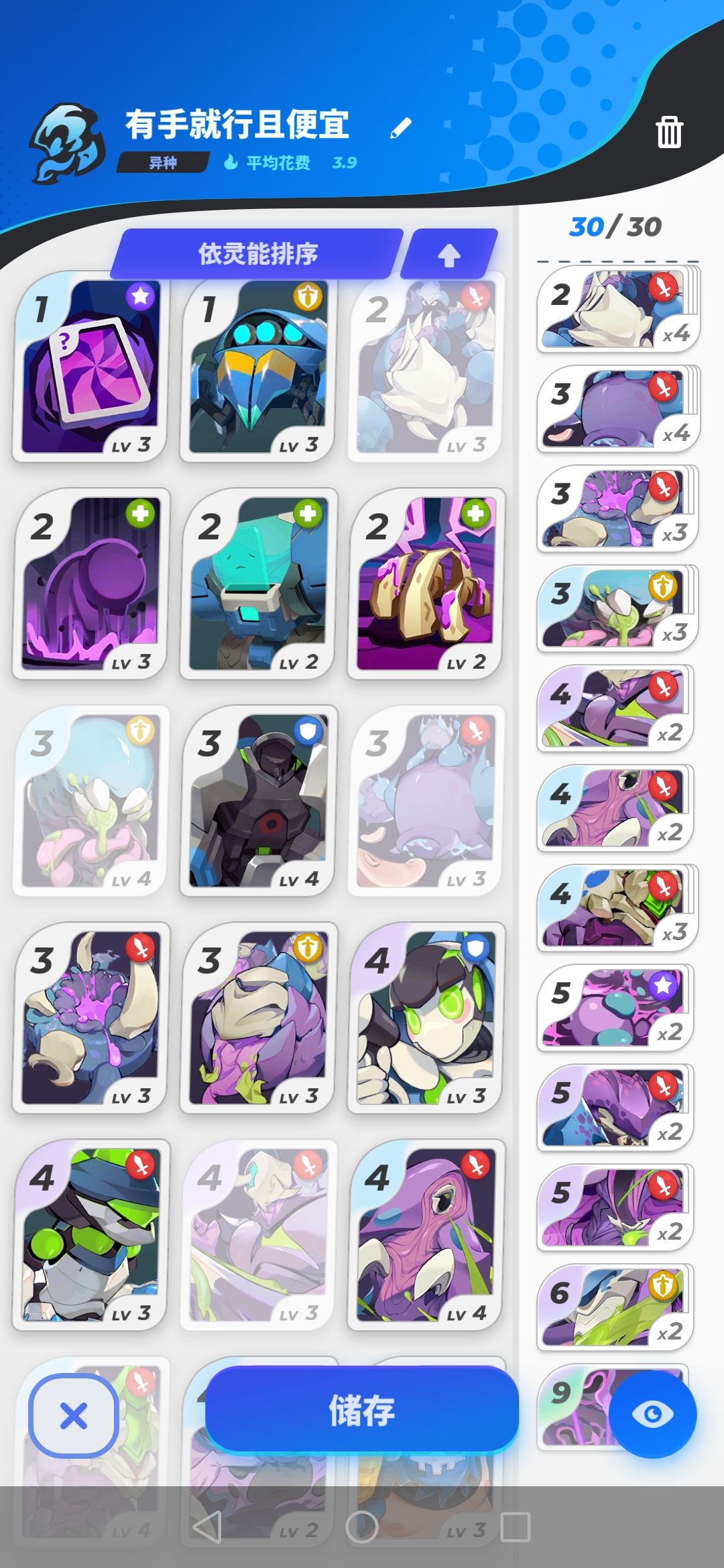Toggle the eye visibility button

point(652,1414)
